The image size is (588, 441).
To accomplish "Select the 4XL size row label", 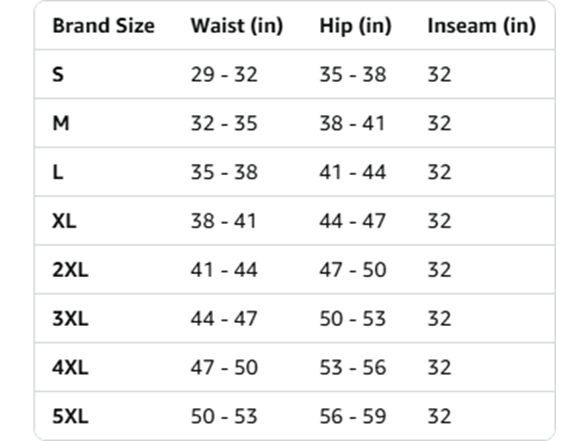I will (x=70, y=367).
